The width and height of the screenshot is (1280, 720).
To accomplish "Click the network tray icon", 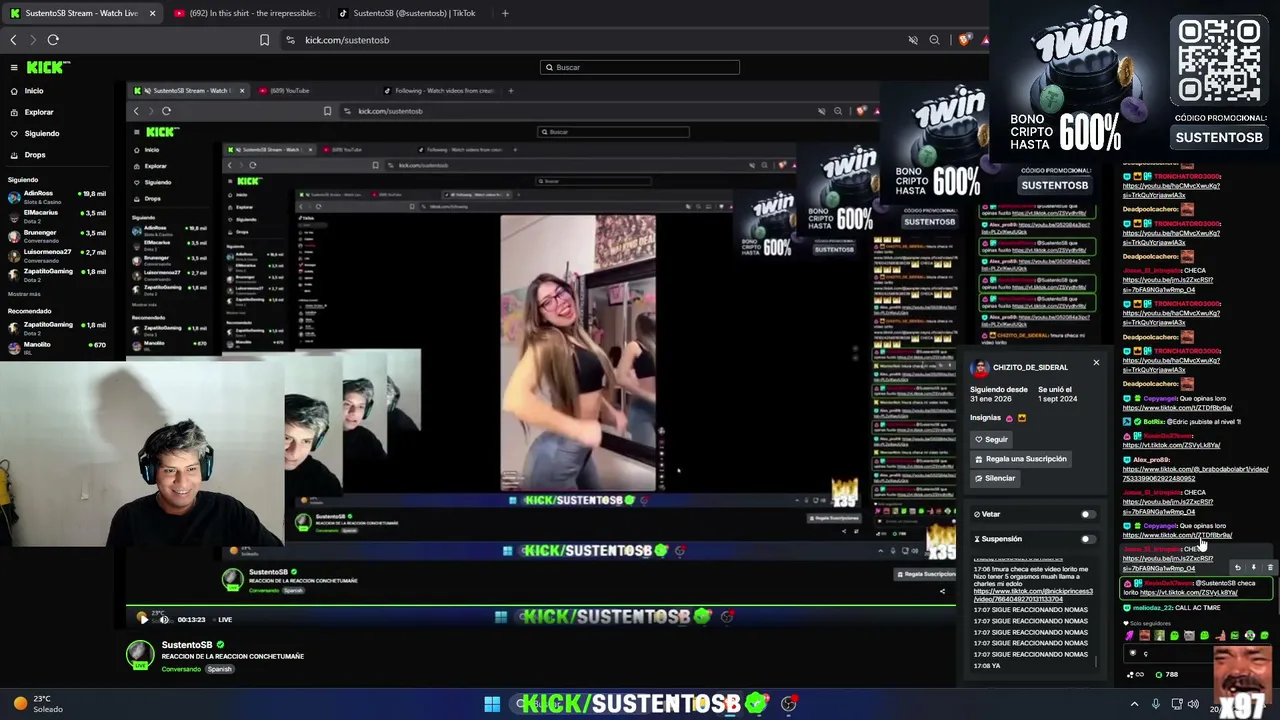I will pos(1177,704).
